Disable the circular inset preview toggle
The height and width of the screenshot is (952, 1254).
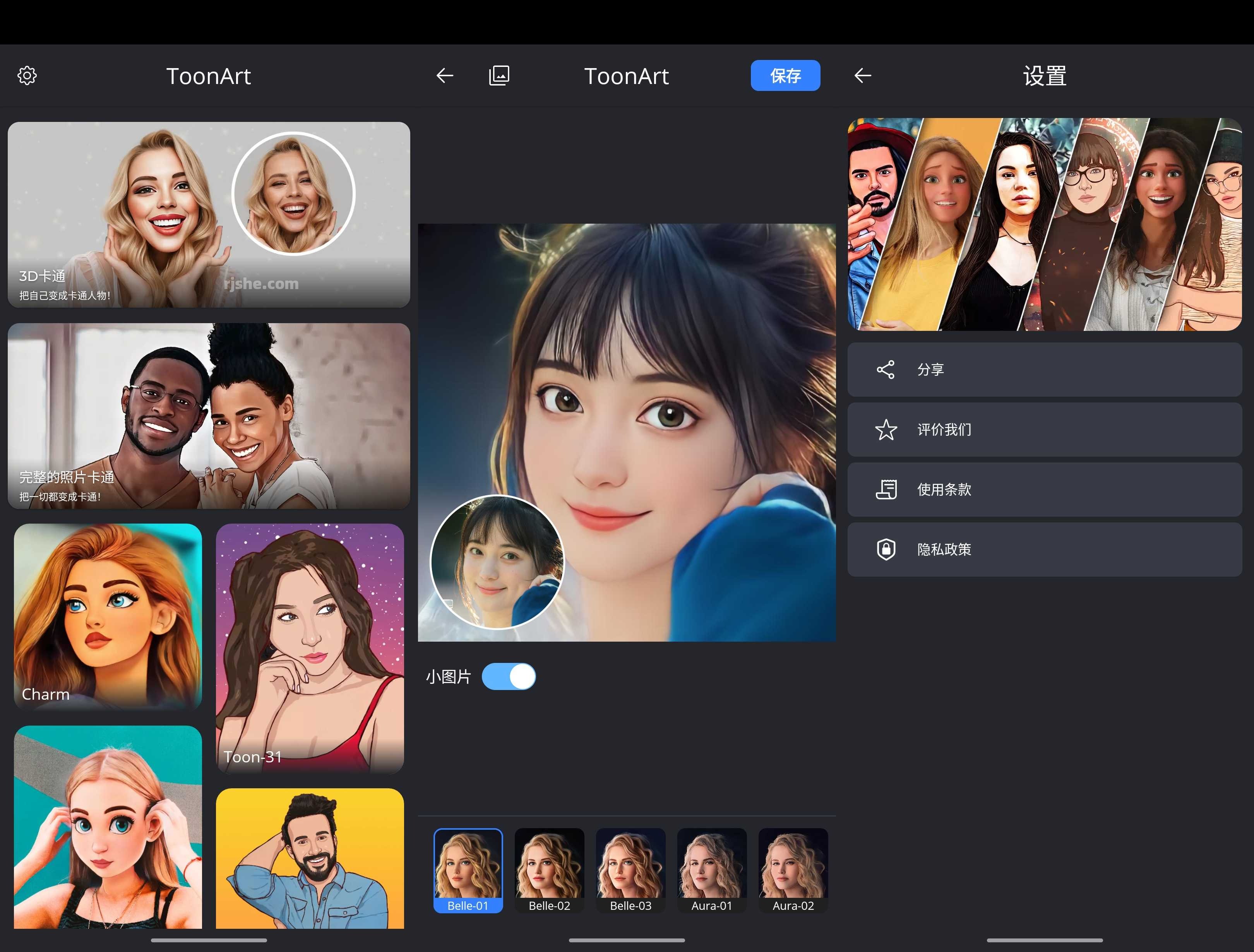click(509, 676)
